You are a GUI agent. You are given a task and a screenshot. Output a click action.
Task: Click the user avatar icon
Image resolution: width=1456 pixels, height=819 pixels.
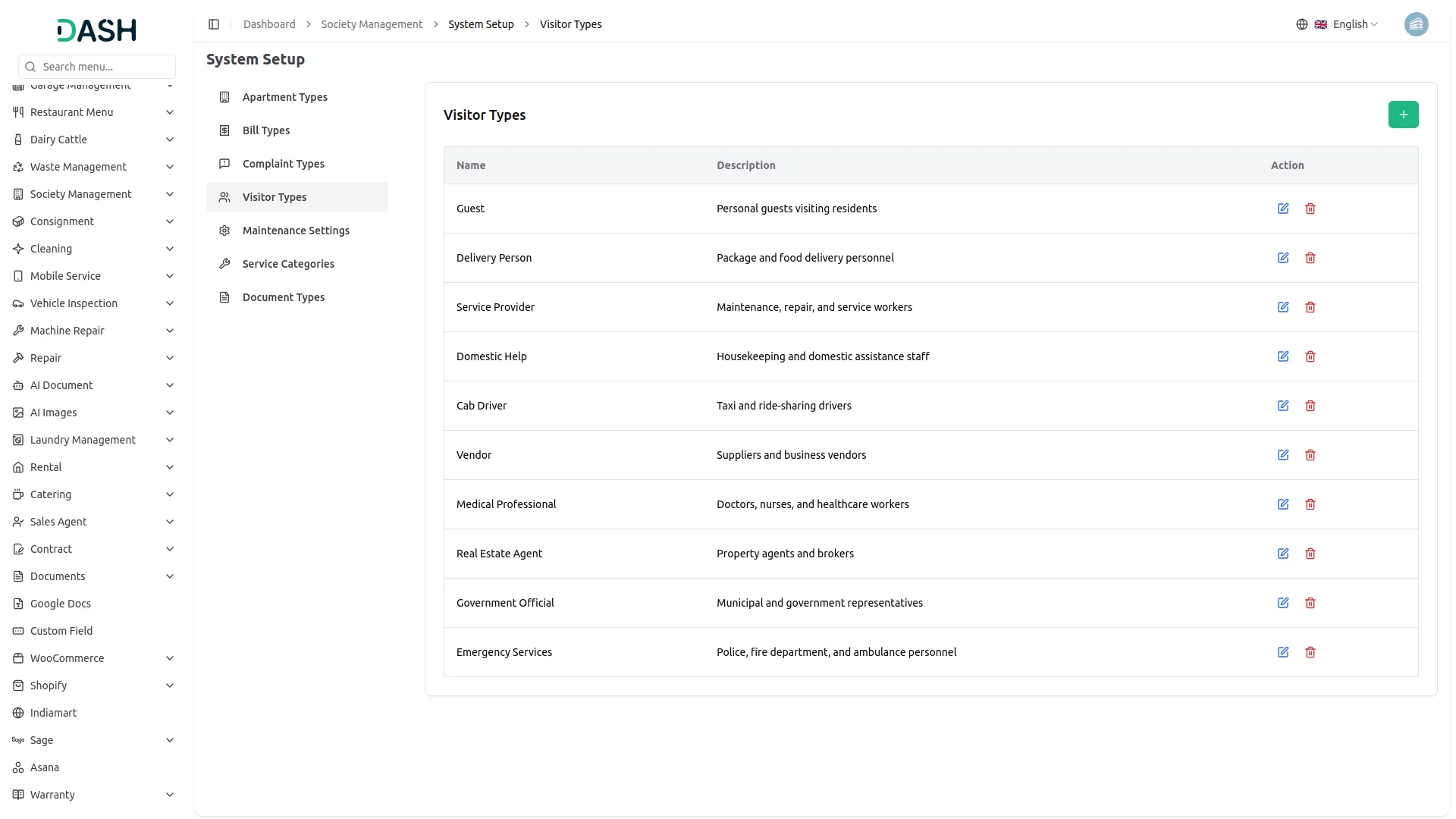coord(1416,24)
